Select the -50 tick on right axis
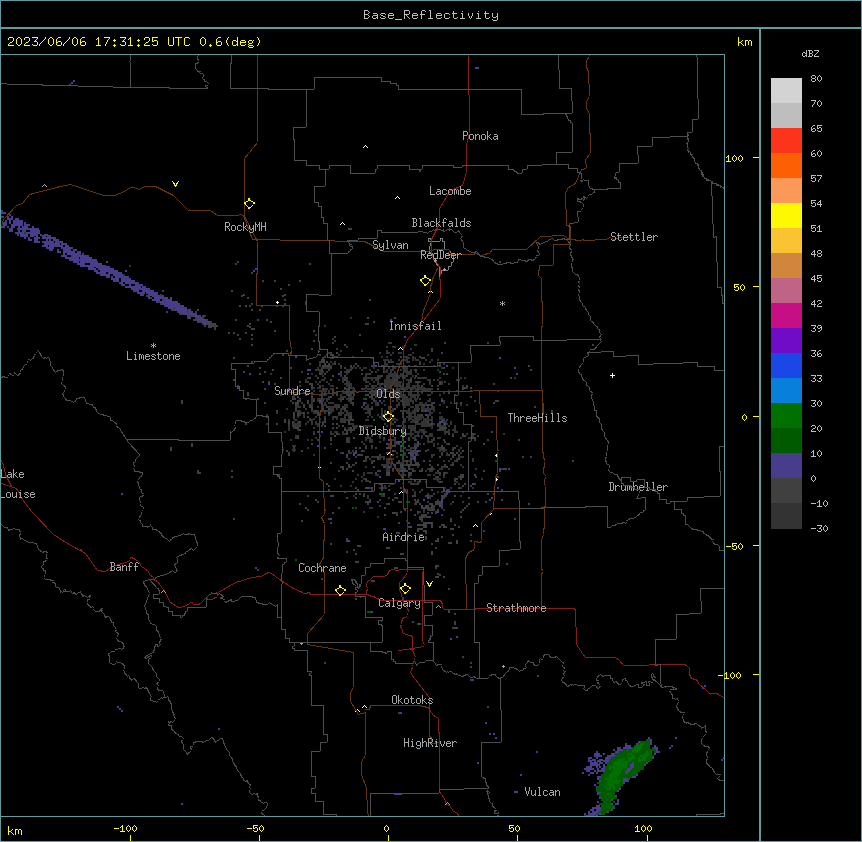862x842 pixels. tap(735, 546)
